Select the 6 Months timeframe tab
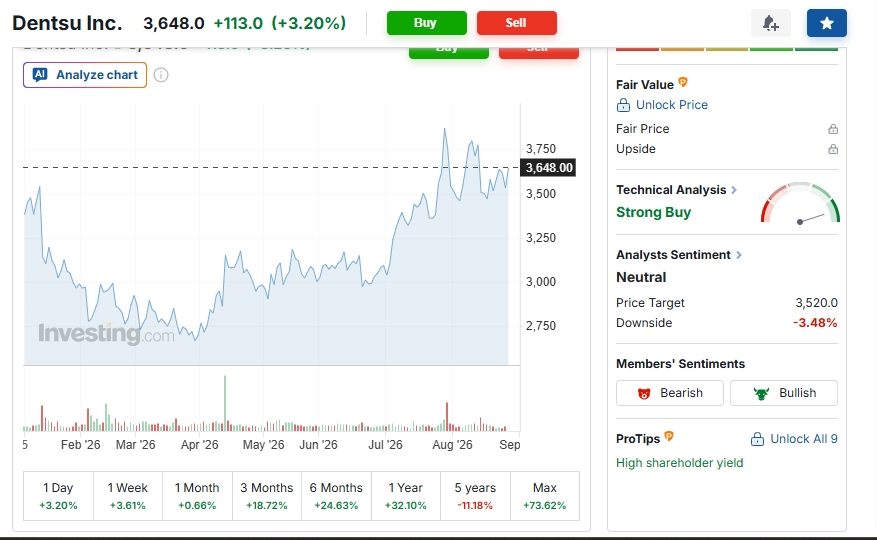 pyautogui.click(x=336, y=496)
